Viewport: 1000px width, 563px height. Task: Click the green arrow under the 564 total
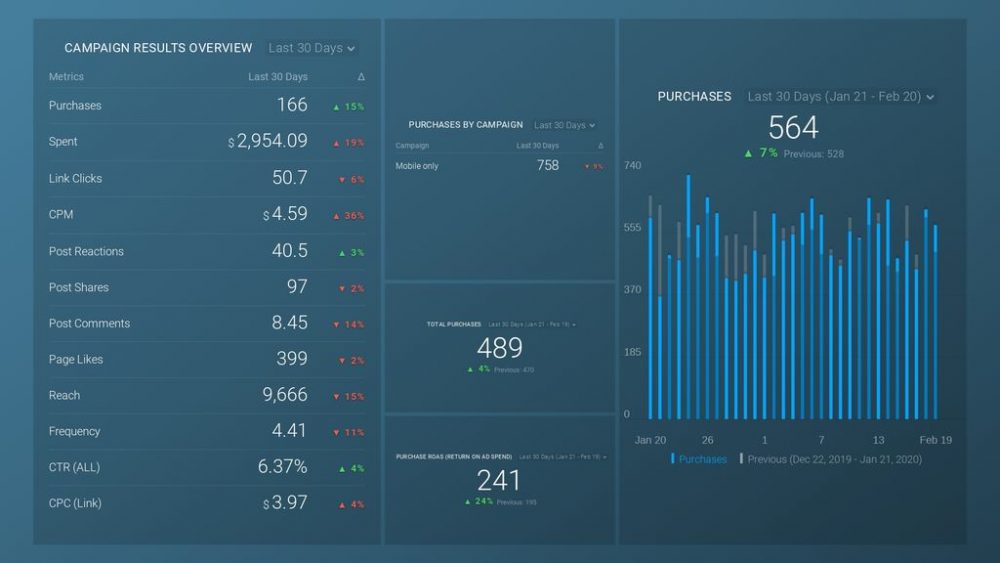coord(748,153)
